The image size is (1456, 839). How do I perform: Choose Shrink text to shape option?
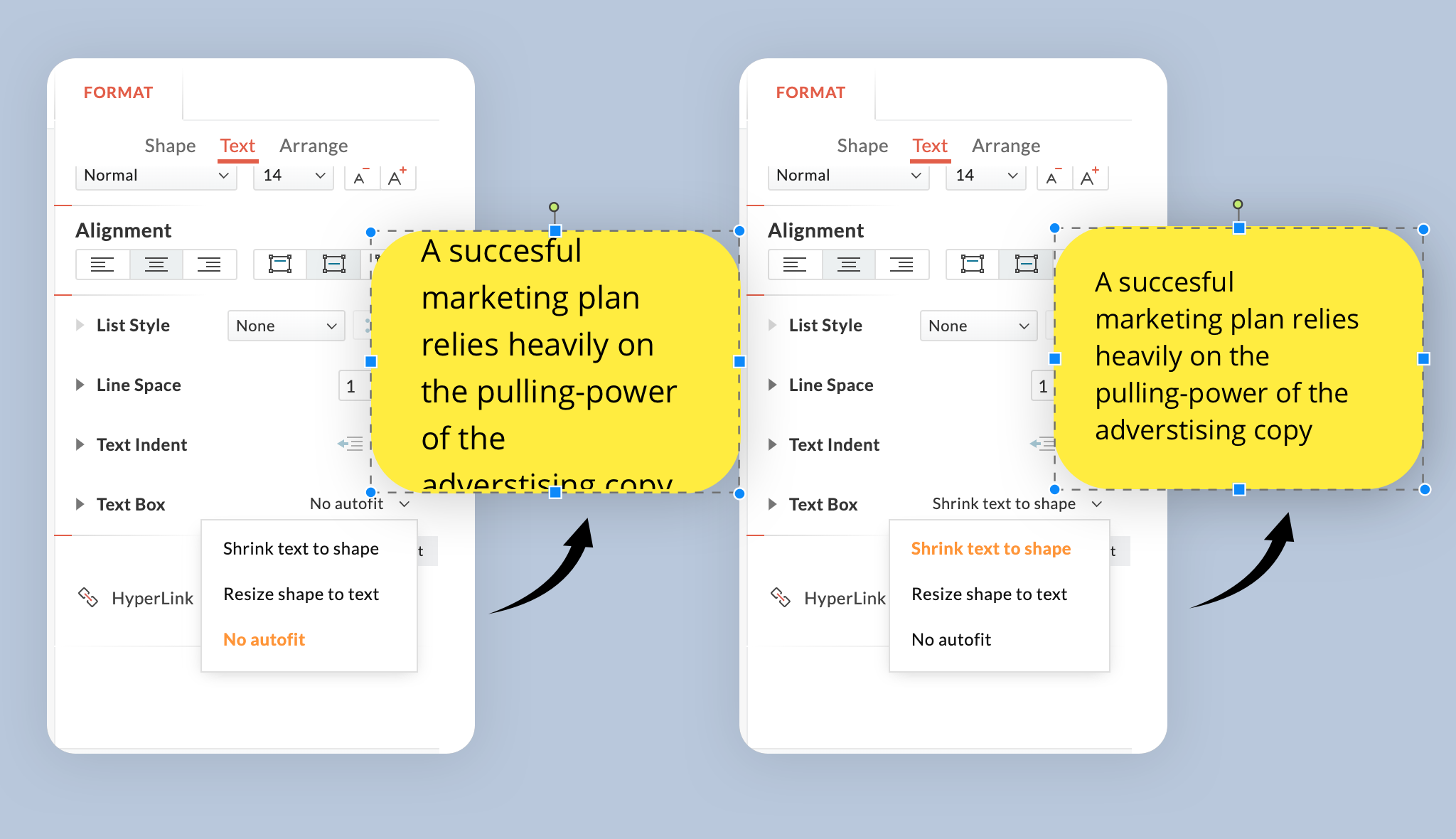coord(300,548)
